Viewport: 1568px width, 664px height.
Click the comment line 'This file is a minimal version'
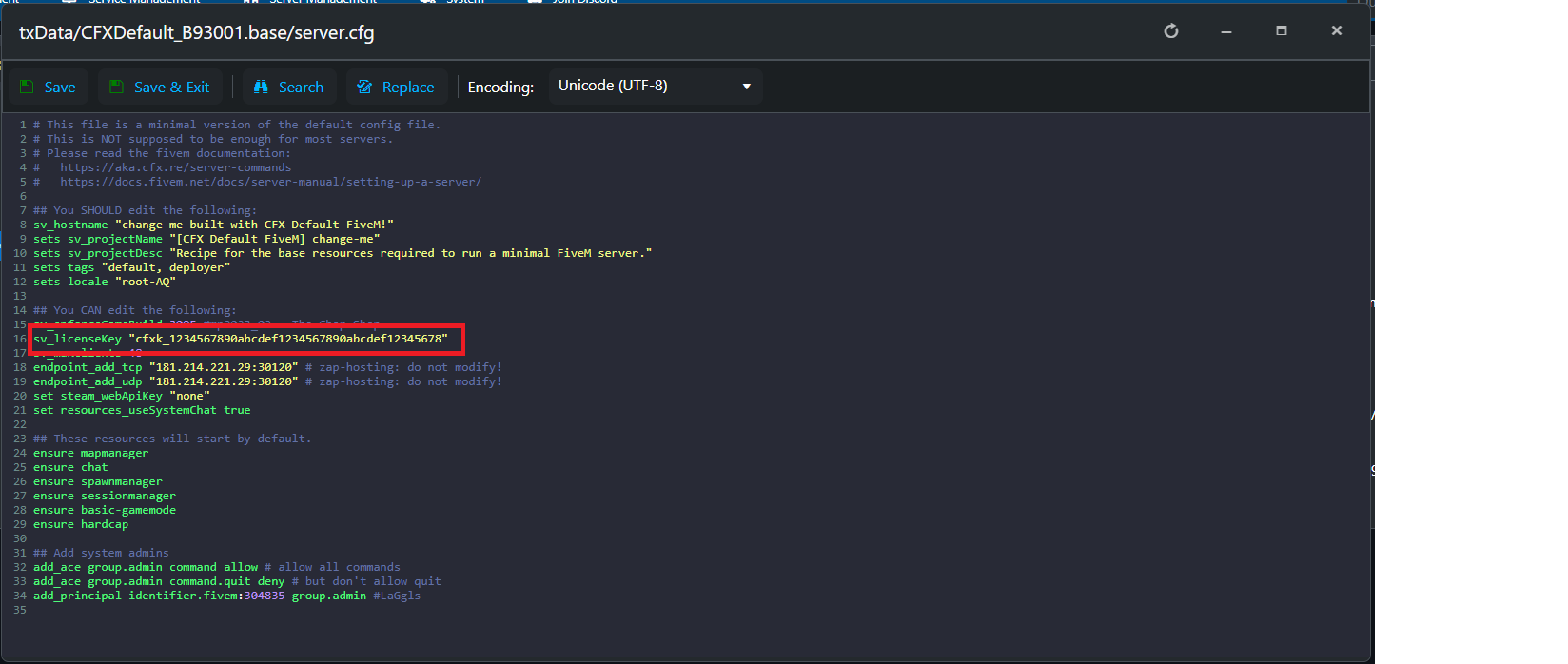point(237,125)
